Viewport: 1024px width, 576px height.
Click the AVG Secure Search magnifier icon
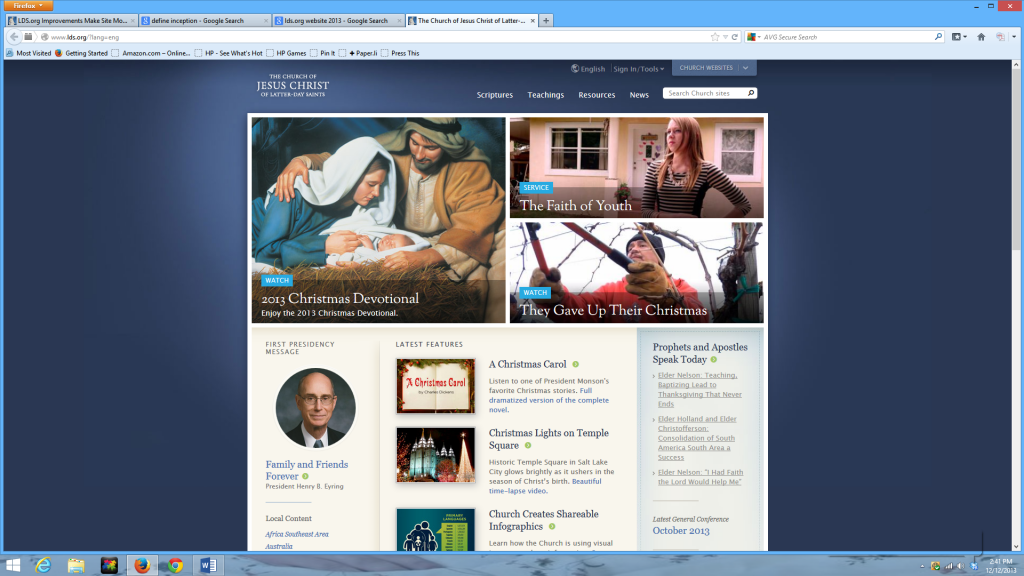[x=938, y=36]
